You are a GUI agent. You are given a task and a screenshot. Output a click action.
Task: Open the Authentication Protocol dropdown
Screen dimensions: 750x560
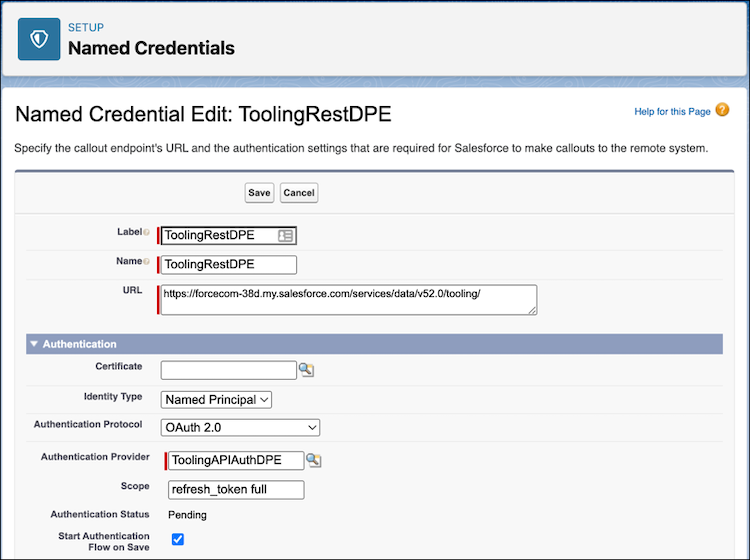click(x=240, y=428)
